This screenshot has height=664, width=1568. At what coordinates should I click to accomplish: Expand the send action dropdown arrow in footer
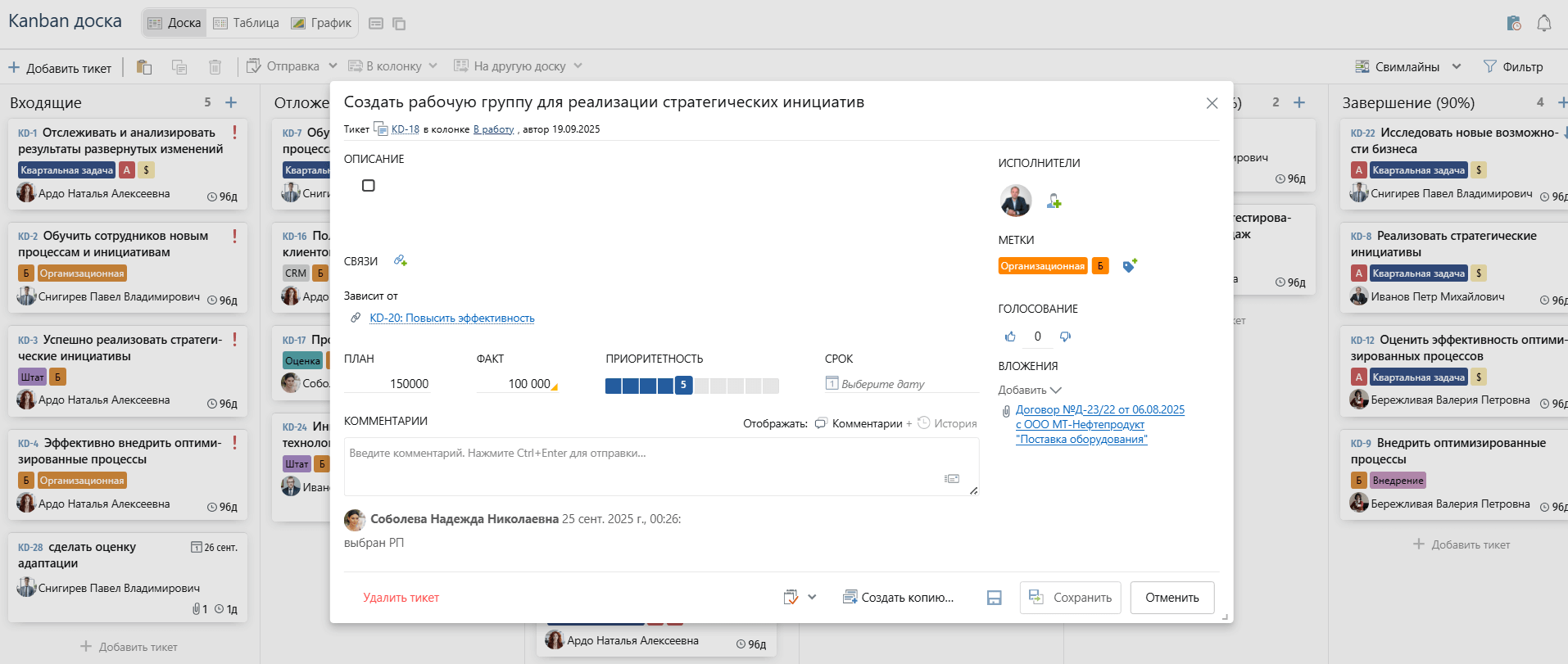tap(812, 597)
